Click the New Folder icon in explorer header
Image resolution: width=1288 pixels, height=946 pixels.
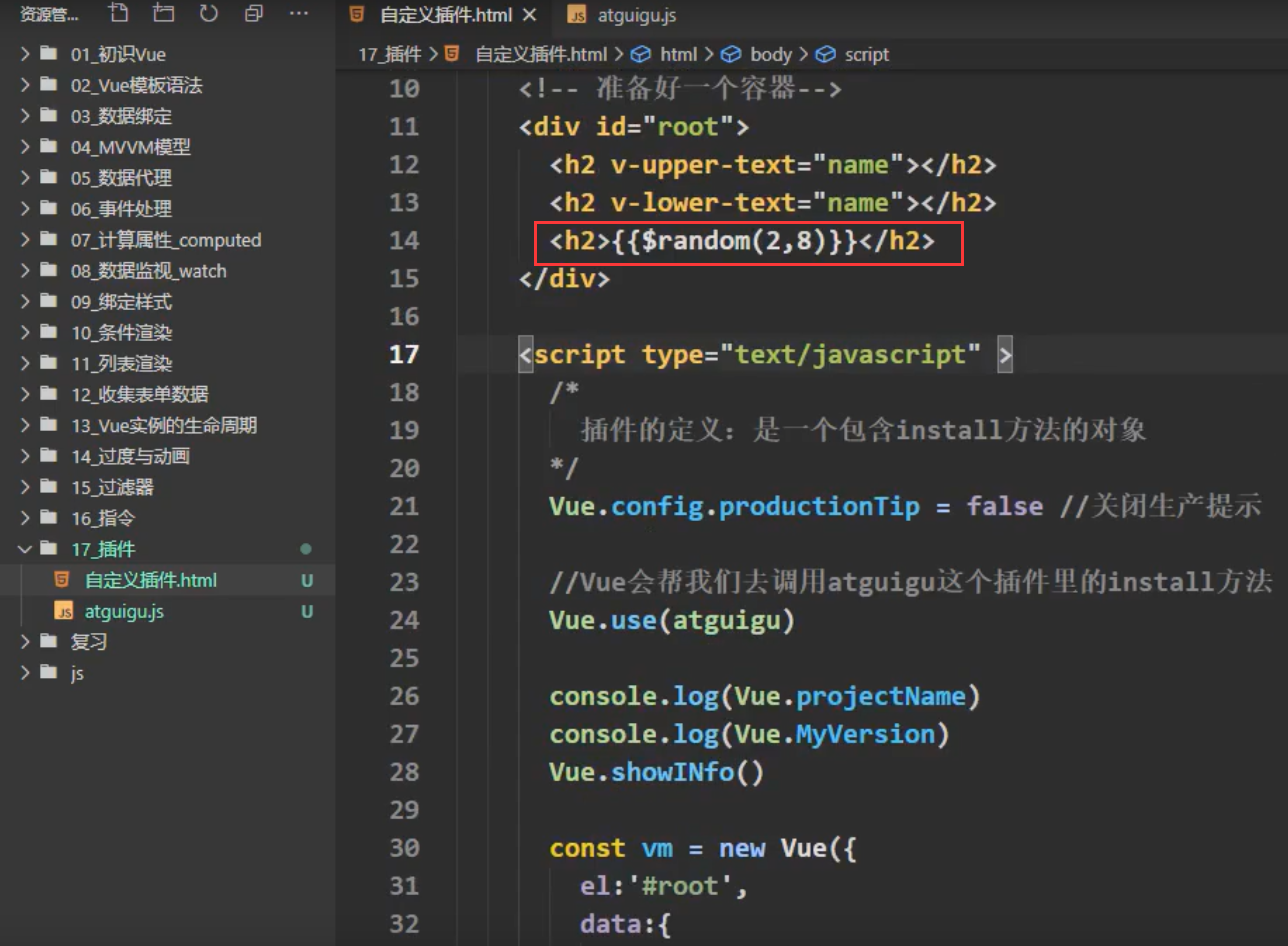163,14
